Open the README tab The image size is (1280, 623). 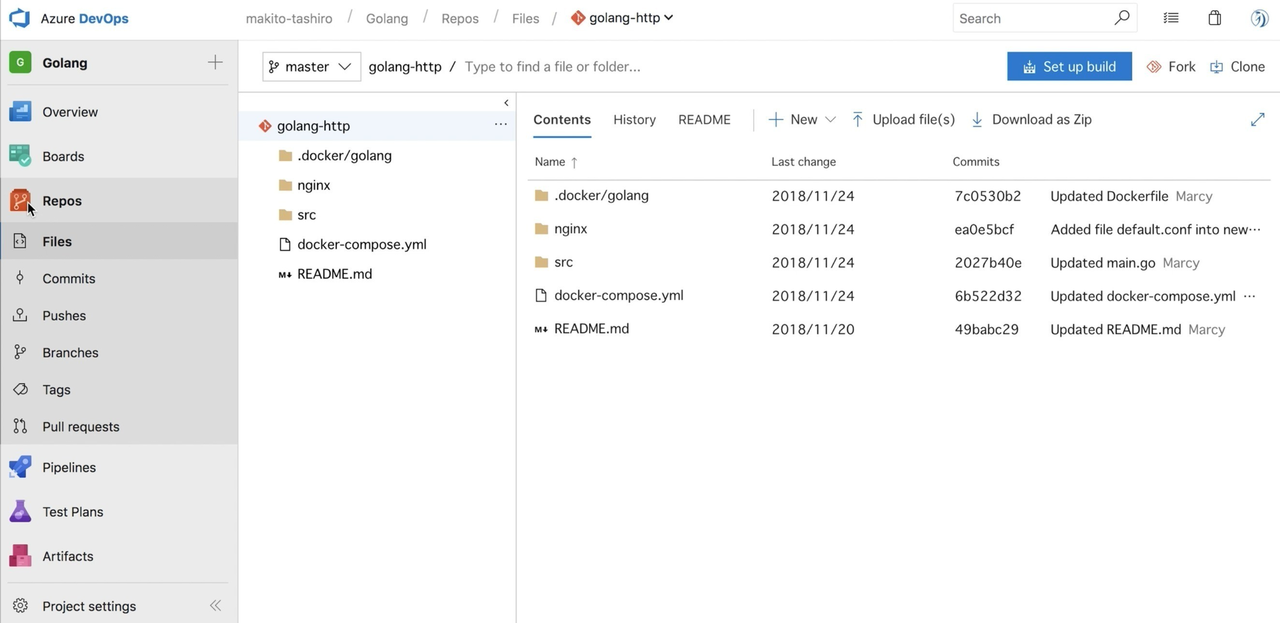click(704, 119)
